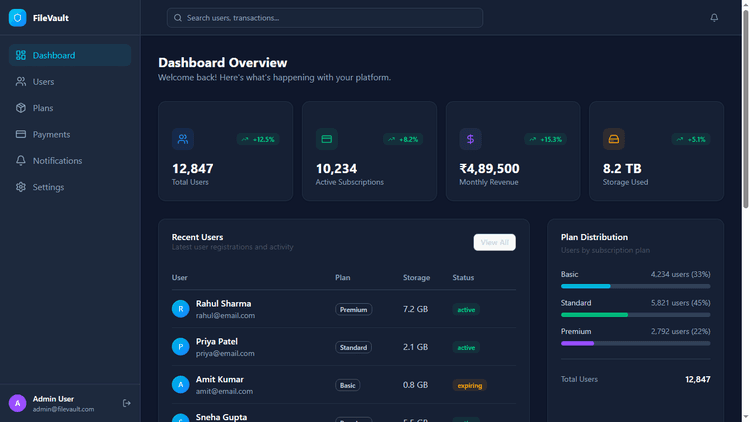
Task: Open the notifications bell in top bar
Action: [714, 18]
